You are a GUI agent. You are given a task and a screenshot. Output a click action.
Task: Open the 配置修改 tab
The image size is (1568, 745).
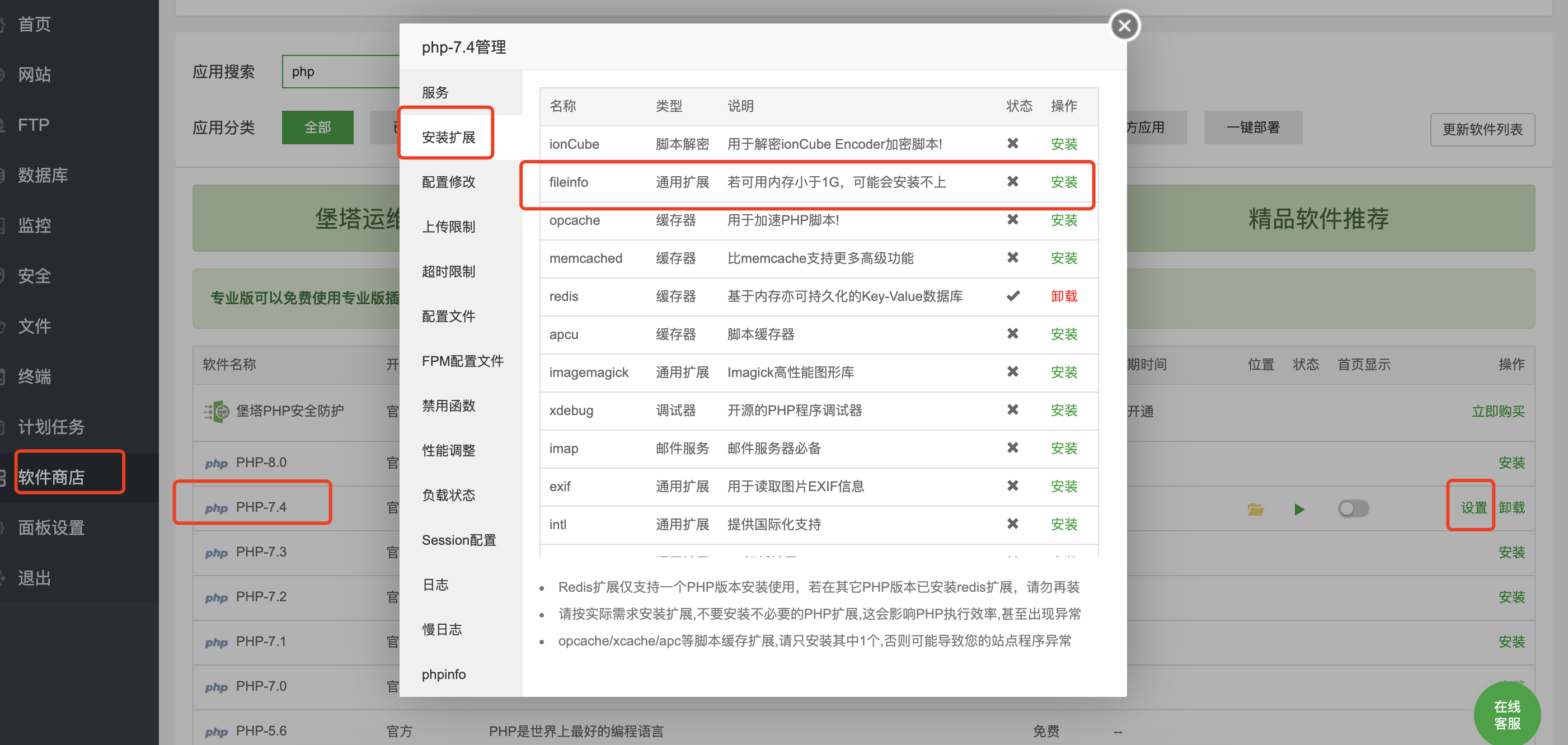(x=448, y=182)
